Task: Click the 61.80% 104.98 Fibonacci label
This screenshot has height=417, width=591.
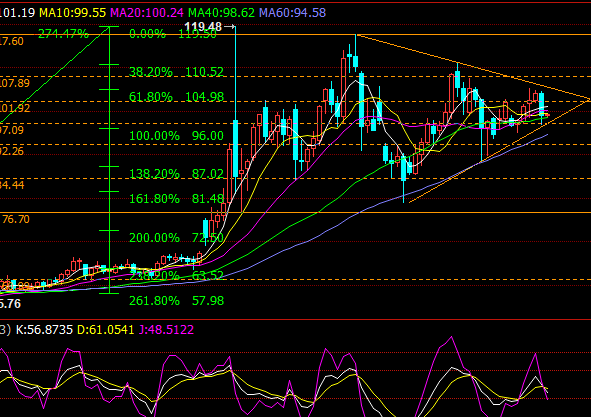Action: click(176, 97)
